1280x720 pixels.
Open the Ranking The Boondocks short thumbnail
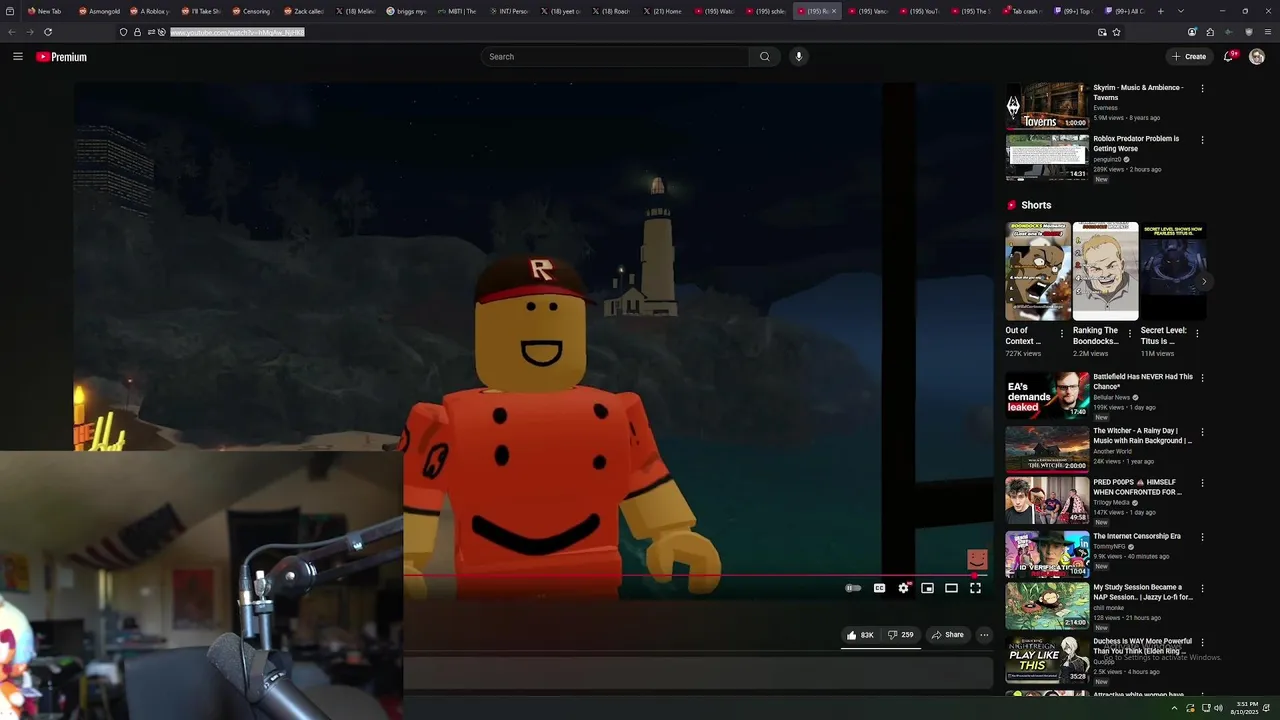pos(1105,271)
